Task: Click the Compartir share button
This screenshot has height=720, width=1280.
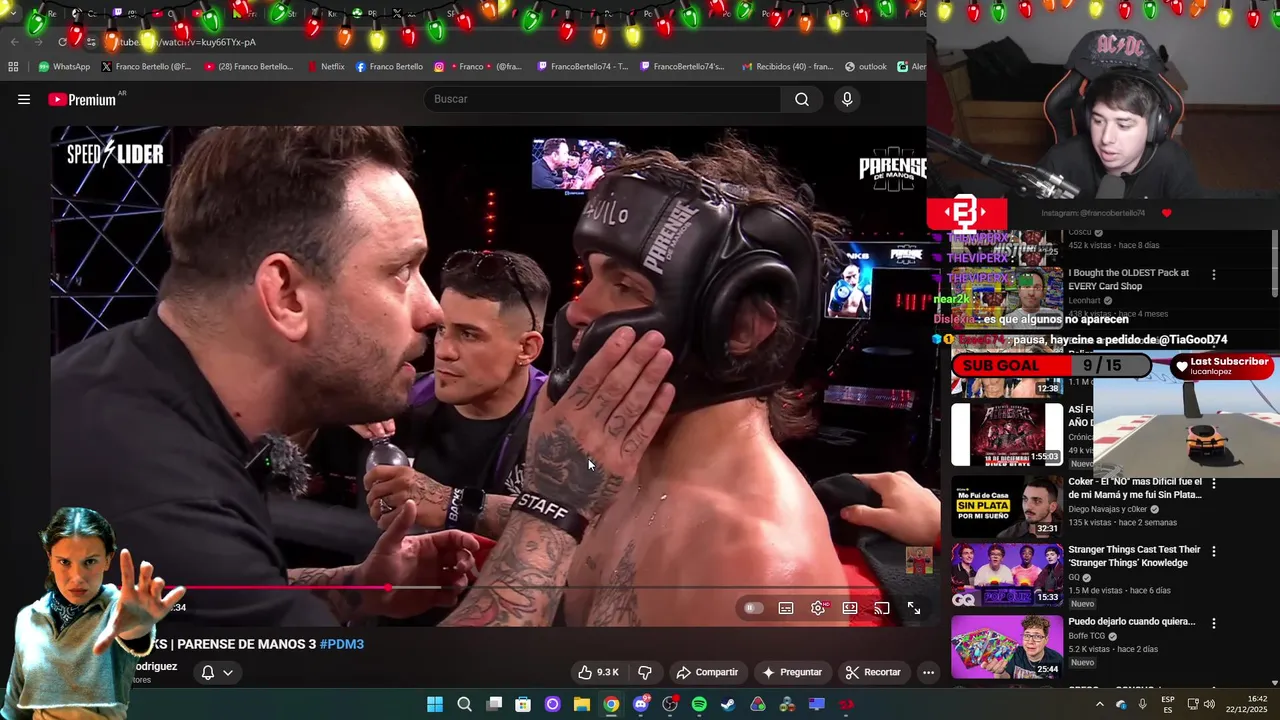Action: (x=707, y=672)
